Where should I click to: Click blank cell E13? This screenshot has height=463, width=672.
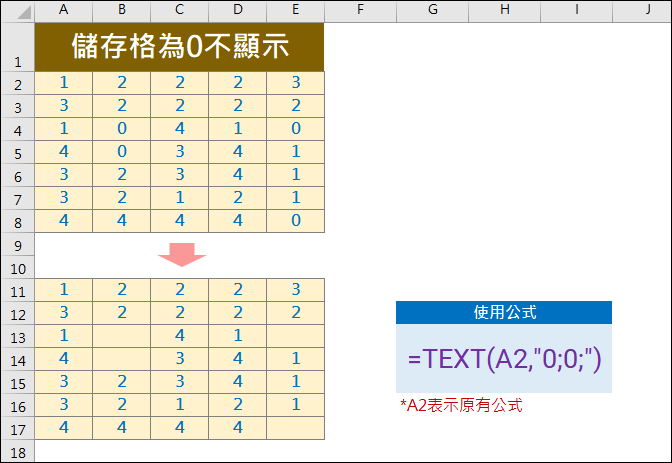tap(295, 336)
